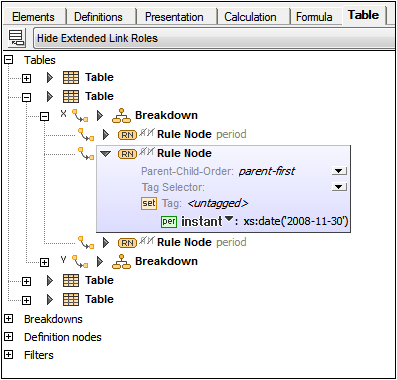Viewport: 397px width, 380px height.
Task: Show details of the Y Breakdown via triangle
Action: coord(99,262)
